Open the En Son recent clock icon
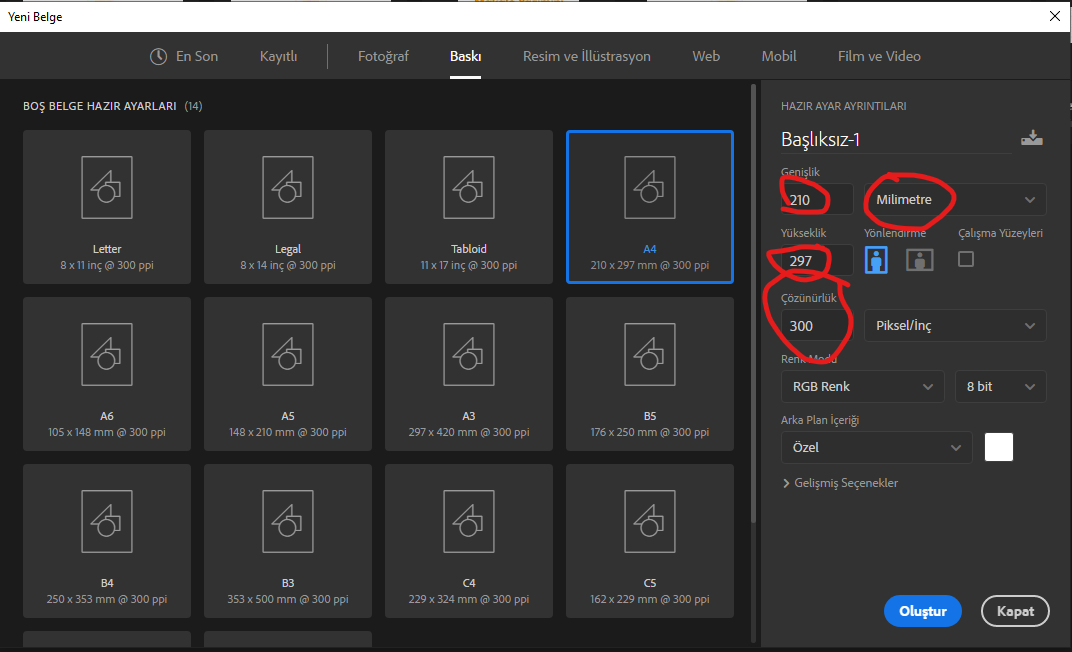 coord(159,56)
